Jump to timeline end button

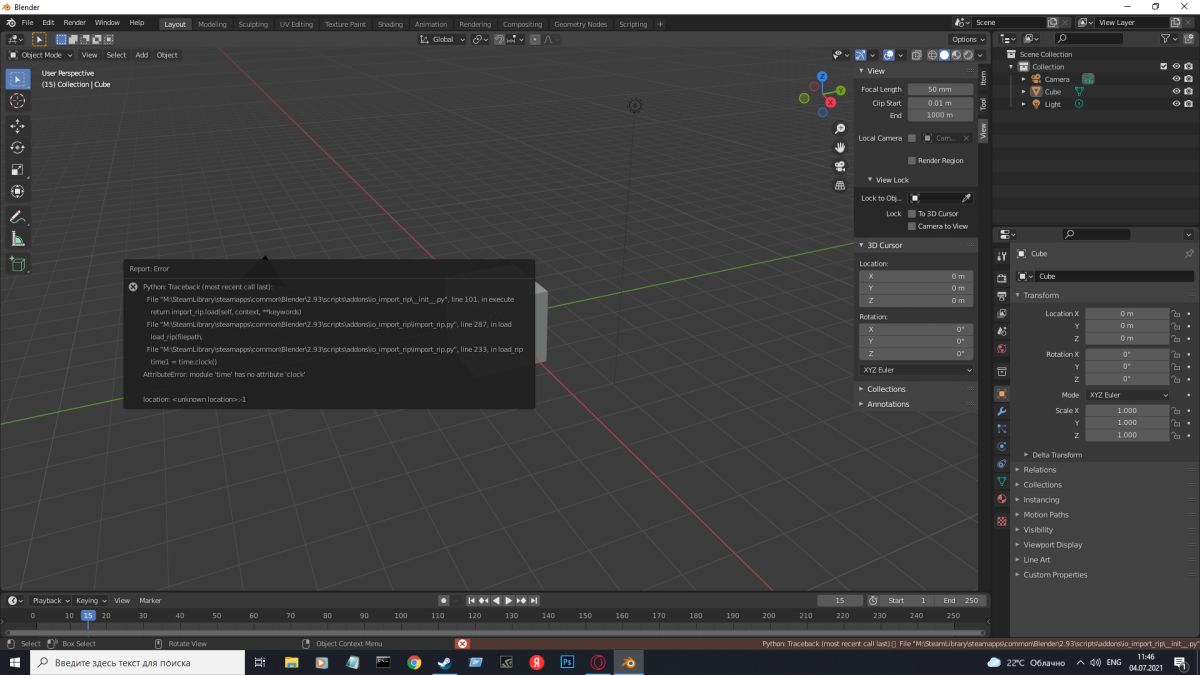534,600
